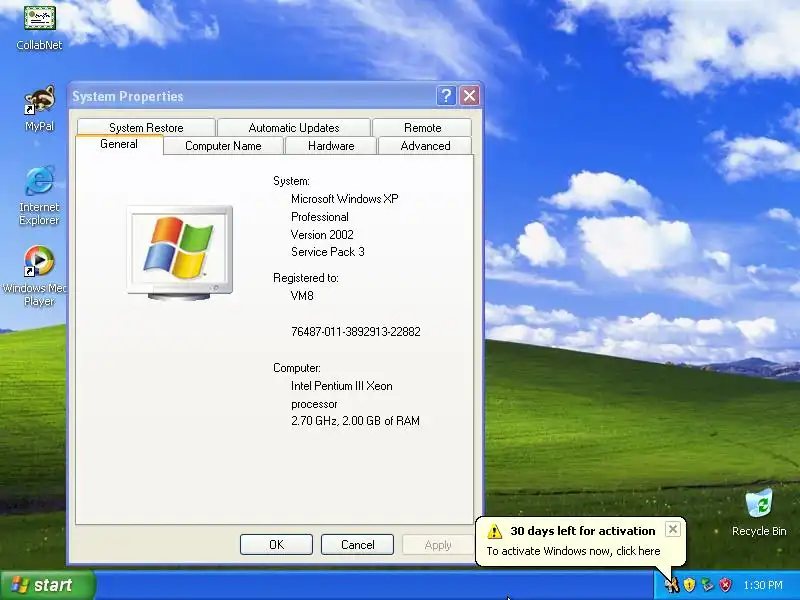800x600 pixels.
Task: Click 'To activate Windows now, click here'
Action: click(x=573, y=551)
